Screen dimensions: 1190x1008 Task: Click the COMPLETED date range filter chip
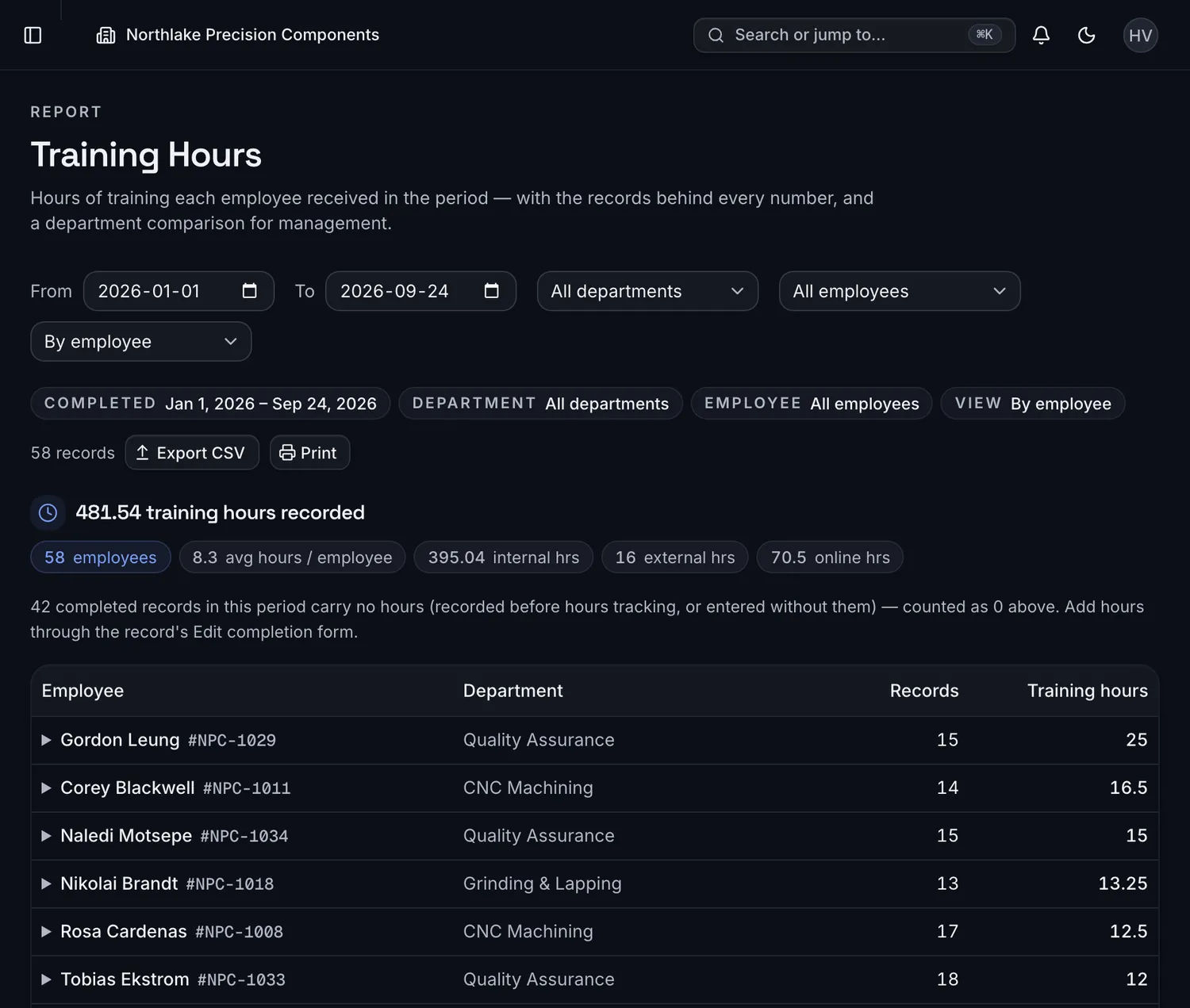click(x=210, y=403)
